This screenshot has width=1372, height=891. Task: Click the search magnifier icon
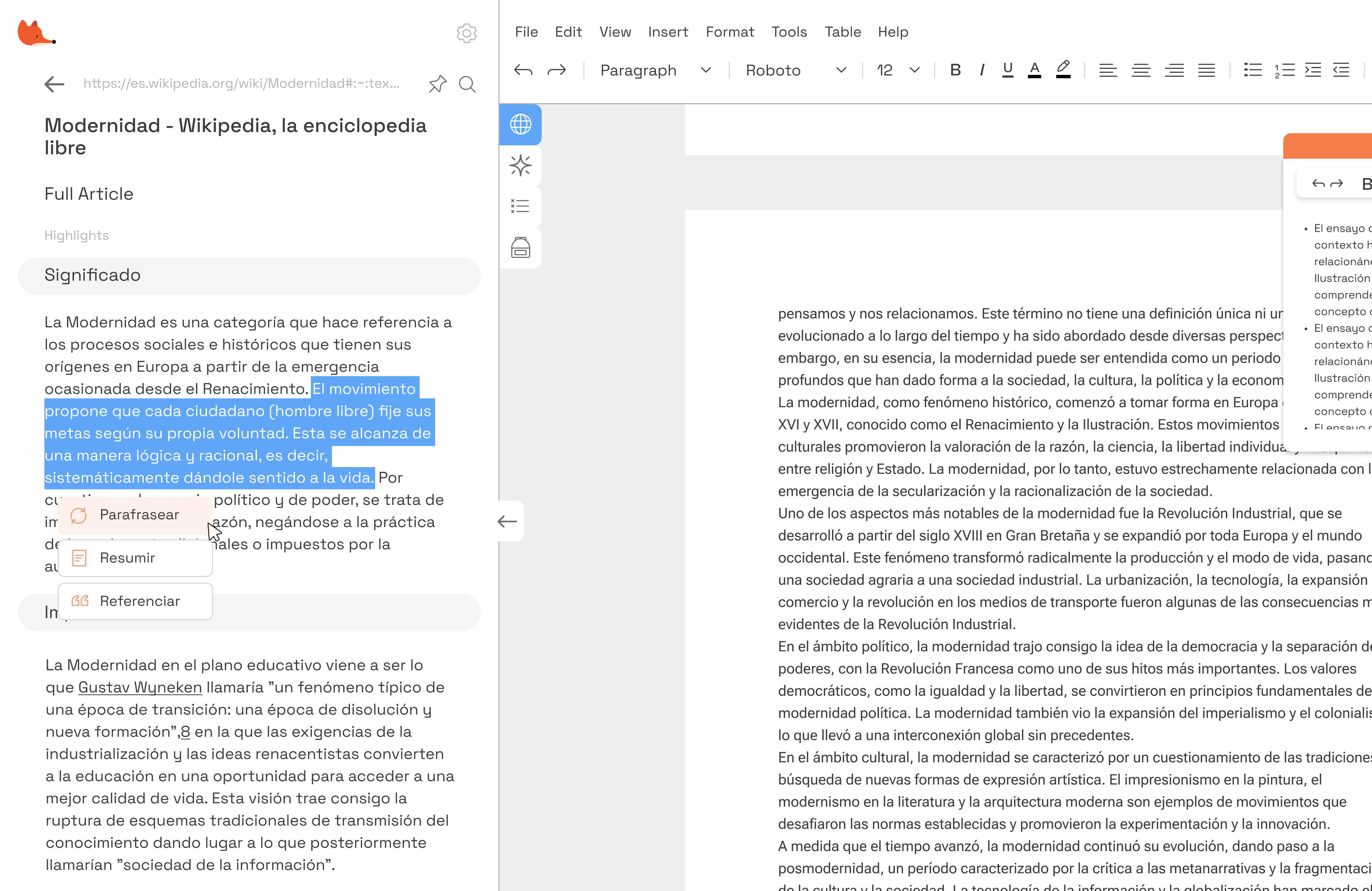click(x=467, y=84)
